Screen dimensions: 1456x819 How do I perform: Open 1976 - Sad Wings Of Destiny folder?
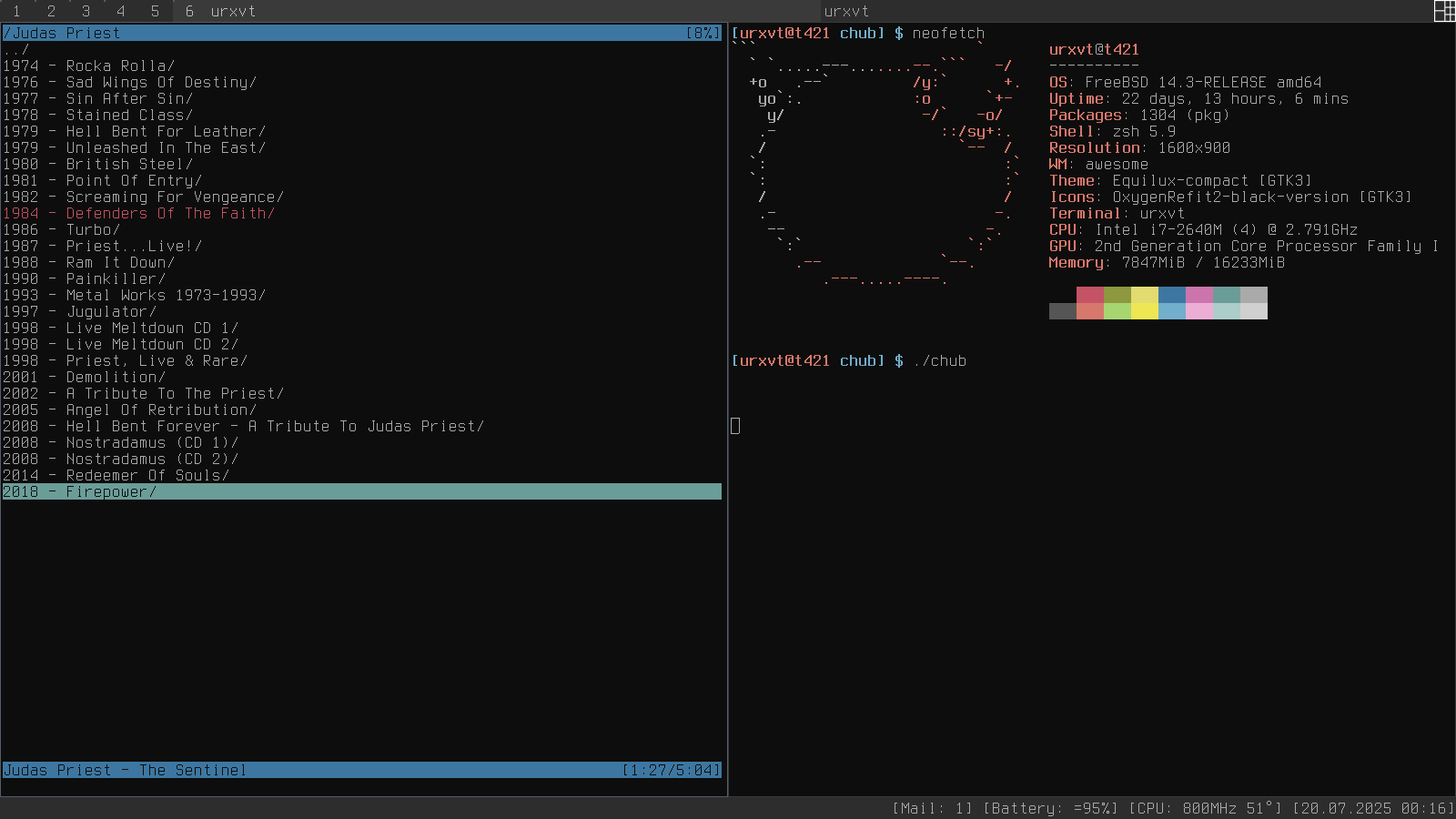coord(129,82)
